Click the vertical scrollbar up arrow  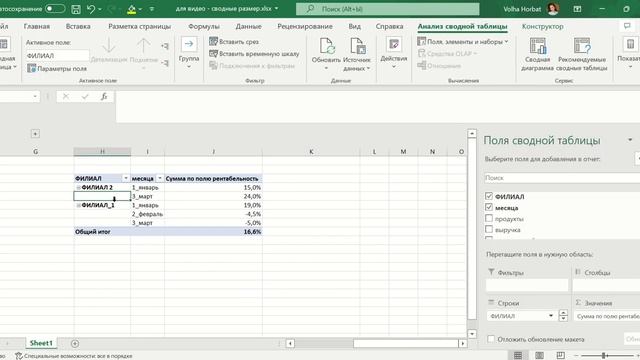tap(472, 133)
